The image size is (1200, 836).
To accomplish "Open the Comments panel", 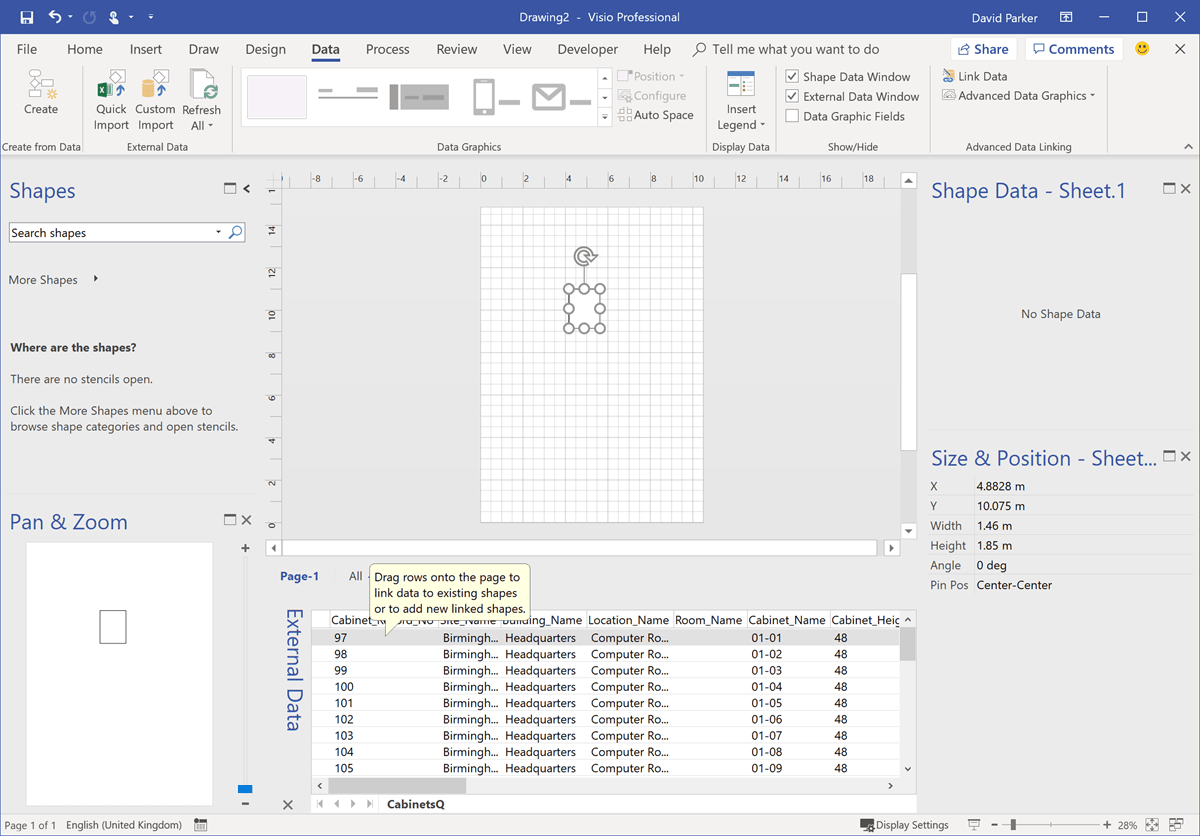I will [1072, 48].
